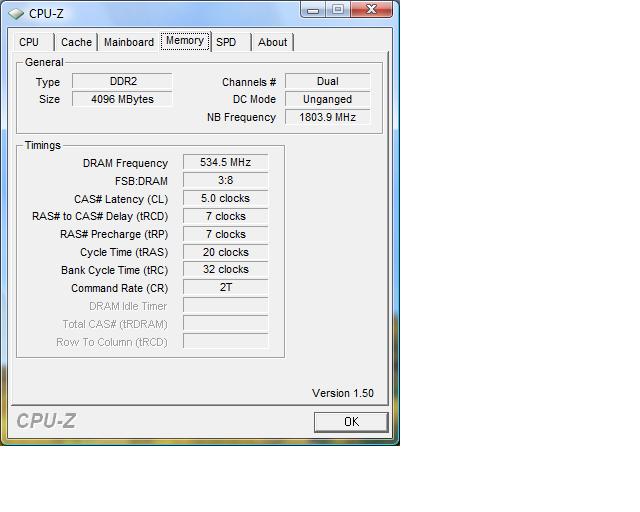Select the 3:8 FSB:DRAM ratio value
The height and width of the screenshot is (512, 640).
click(226, 180)
